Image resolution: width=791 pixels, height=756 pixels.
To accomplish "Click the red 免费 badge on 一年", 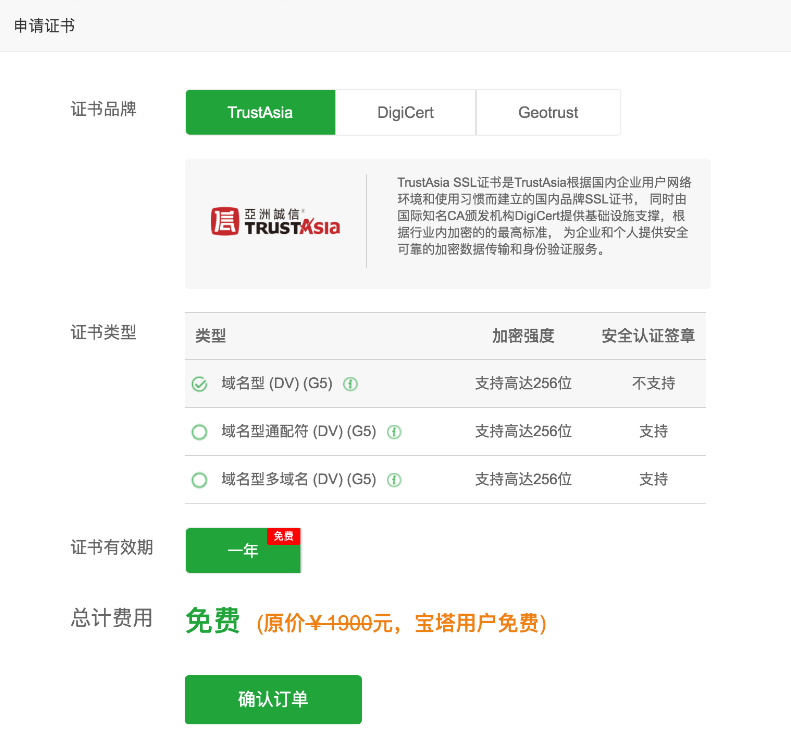I will [x=284, y=536].
